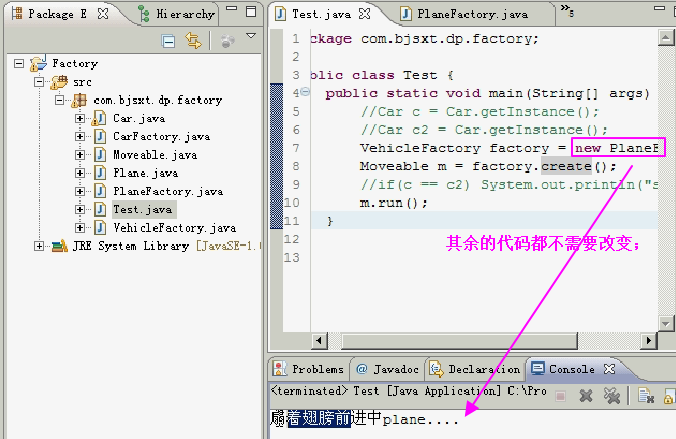
Task: Collapse the src folder node
Action: coord(39,82)
